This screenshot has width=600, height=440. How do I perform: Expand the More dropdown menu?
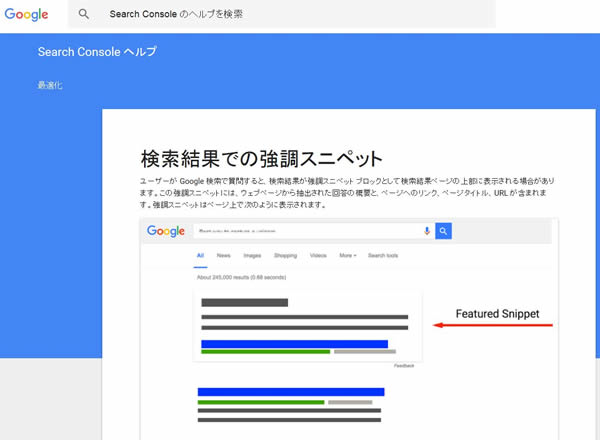click(347, 256)
